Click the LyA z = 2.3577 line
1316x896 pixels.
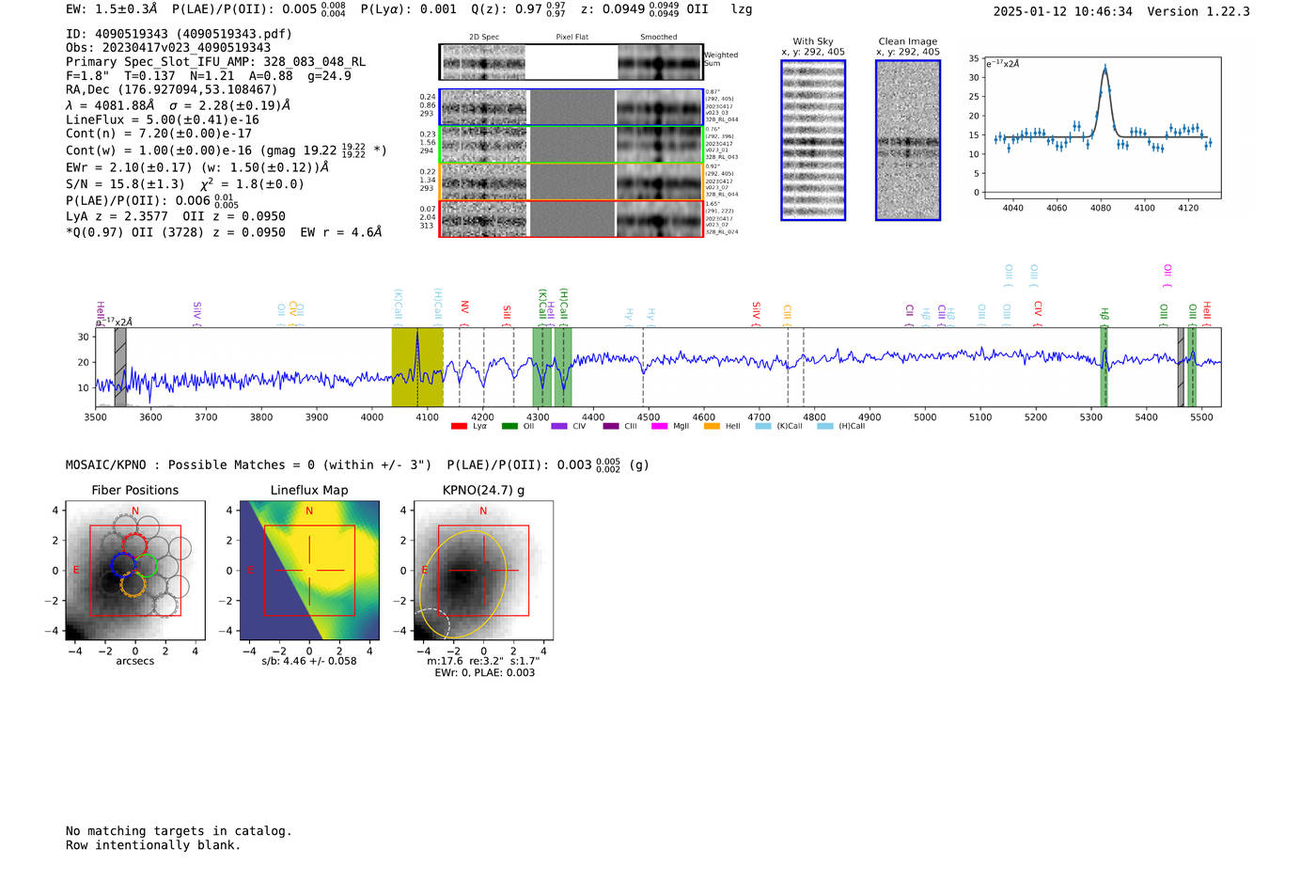click(x=176, y=216)
